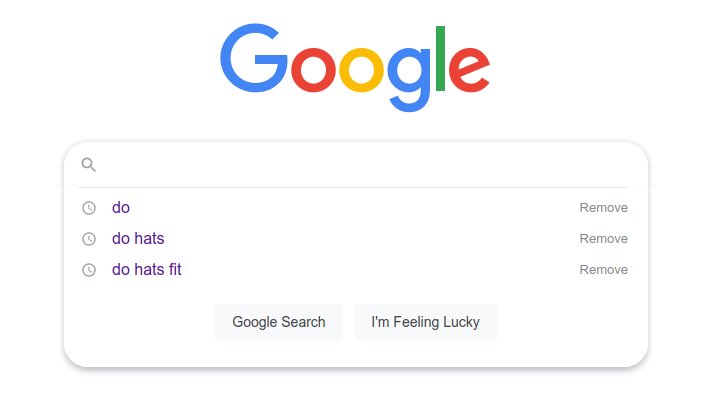This screenshot has width=704, height=397.
Task: Click the first red o in the Google logo
Action: [x=313, y=70]
